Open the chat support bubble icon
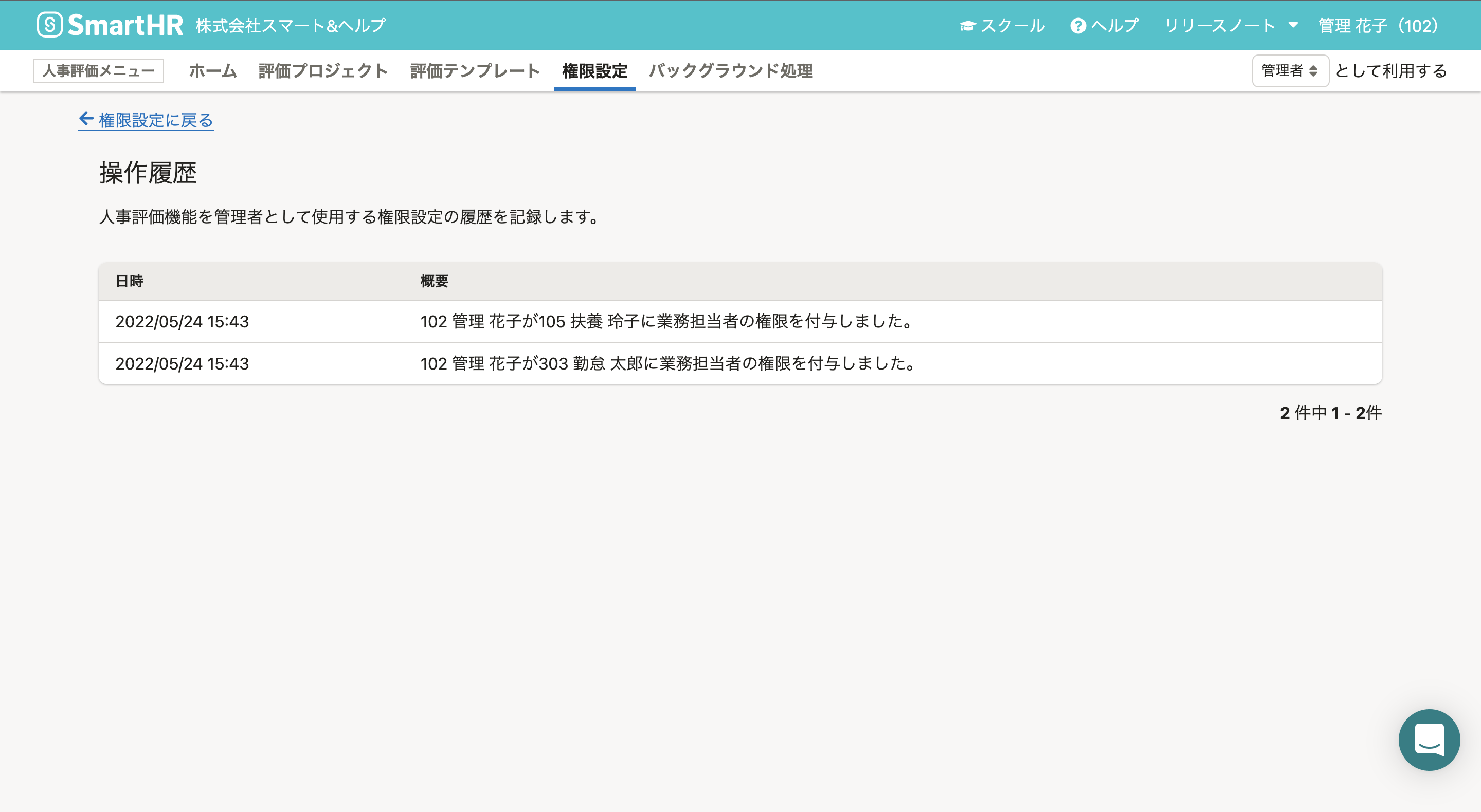The image size is (1481, 812). click(1429, 739)
